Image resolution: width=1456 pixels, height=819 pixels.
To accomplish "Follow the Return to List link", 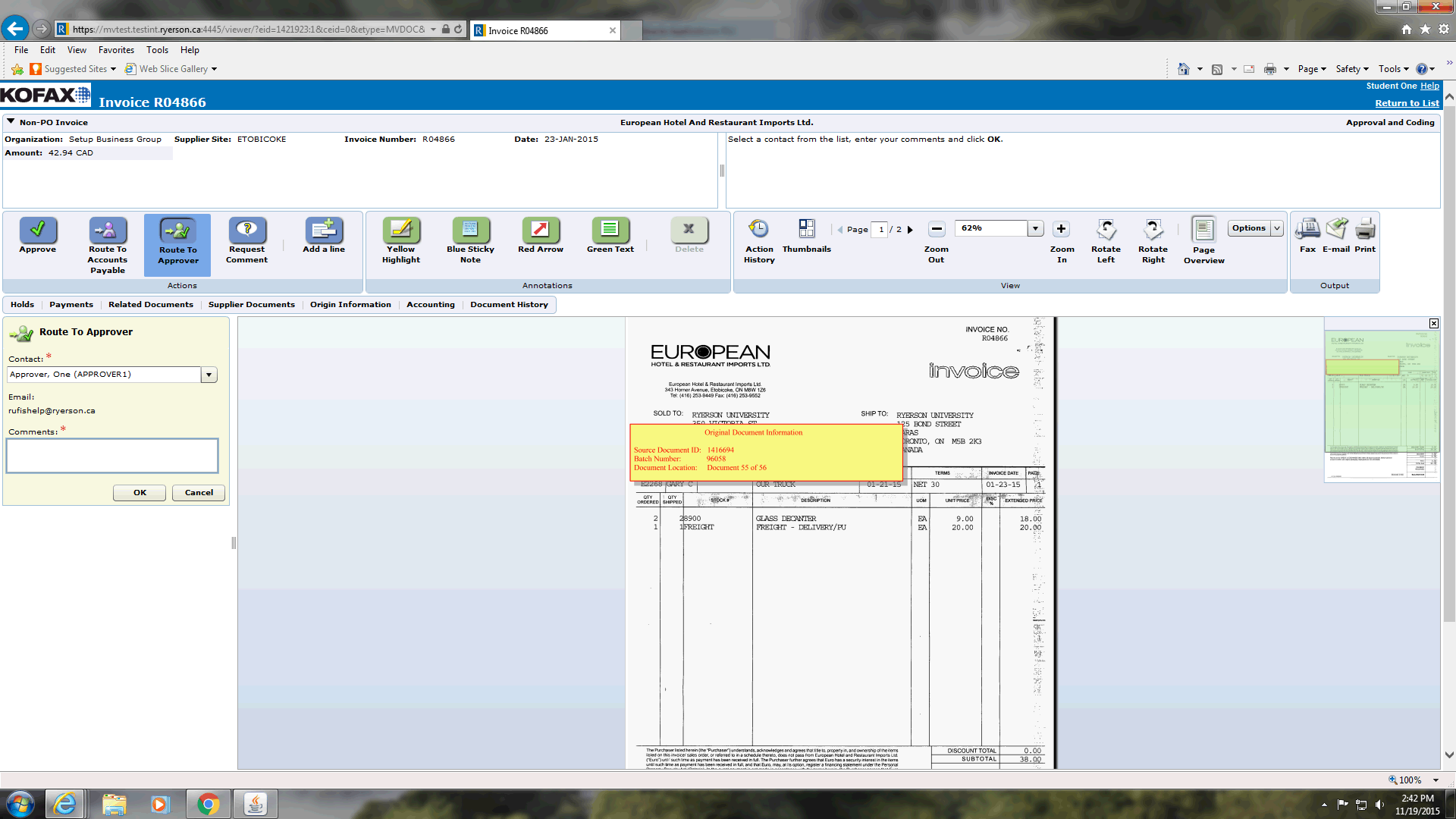I will [1407, 103].
